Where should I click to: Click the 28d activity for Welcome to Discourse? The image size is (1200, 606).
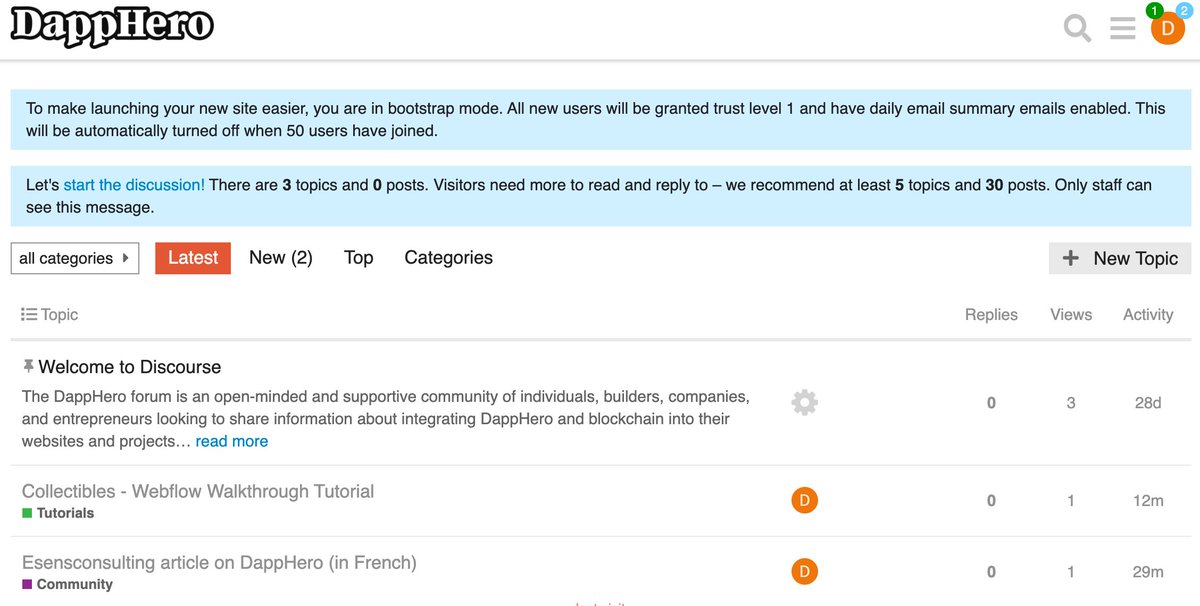[x=1148, y=403]
